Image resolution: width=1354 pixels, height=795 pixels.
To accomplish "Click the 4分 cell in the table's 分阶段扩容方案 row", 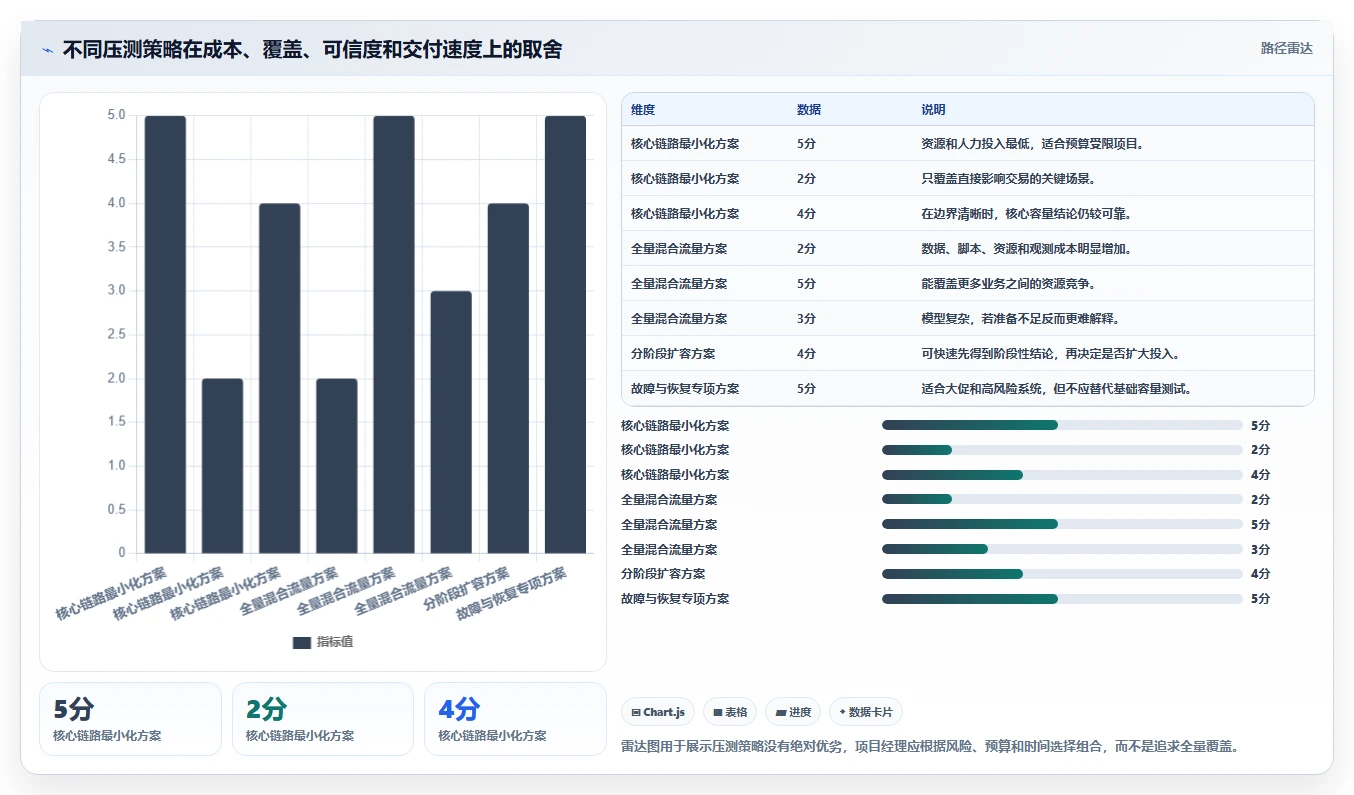I will coord(807,354).
